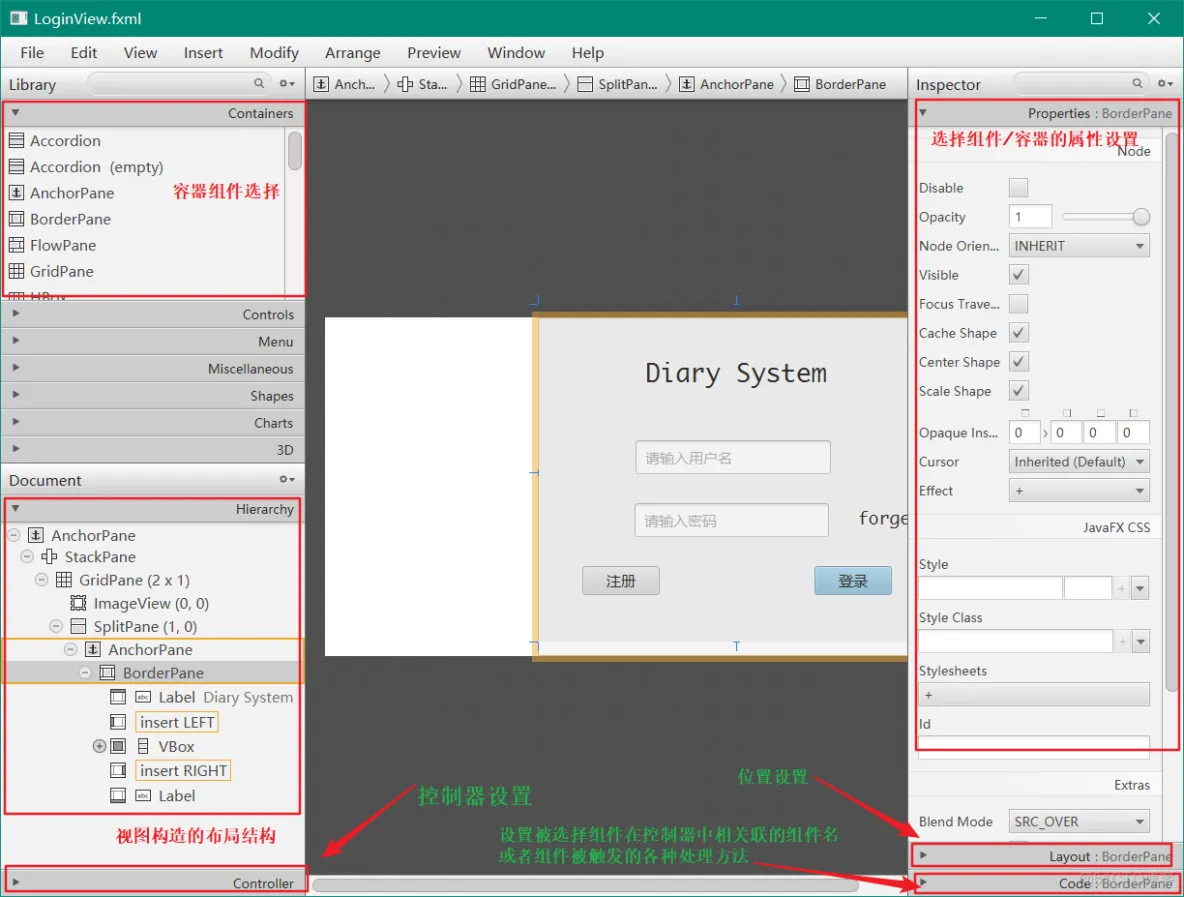The height and width of the screenshot is (897, 1184).
Task: Open the Cursor Inherited (Default) dropdown
Action: [x=1079, y=461]
